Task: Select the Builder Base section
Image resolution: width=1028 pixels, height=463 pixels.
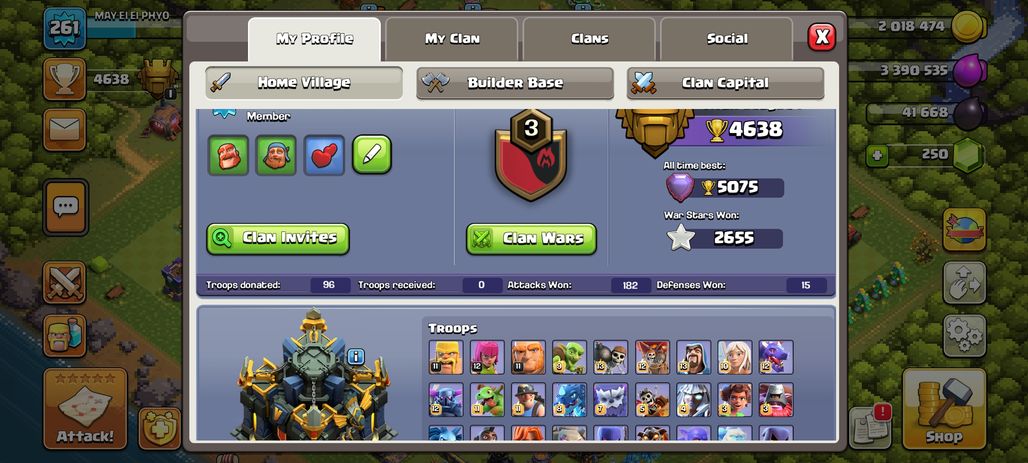Action: pyautogui.click(x=515, y=83)
